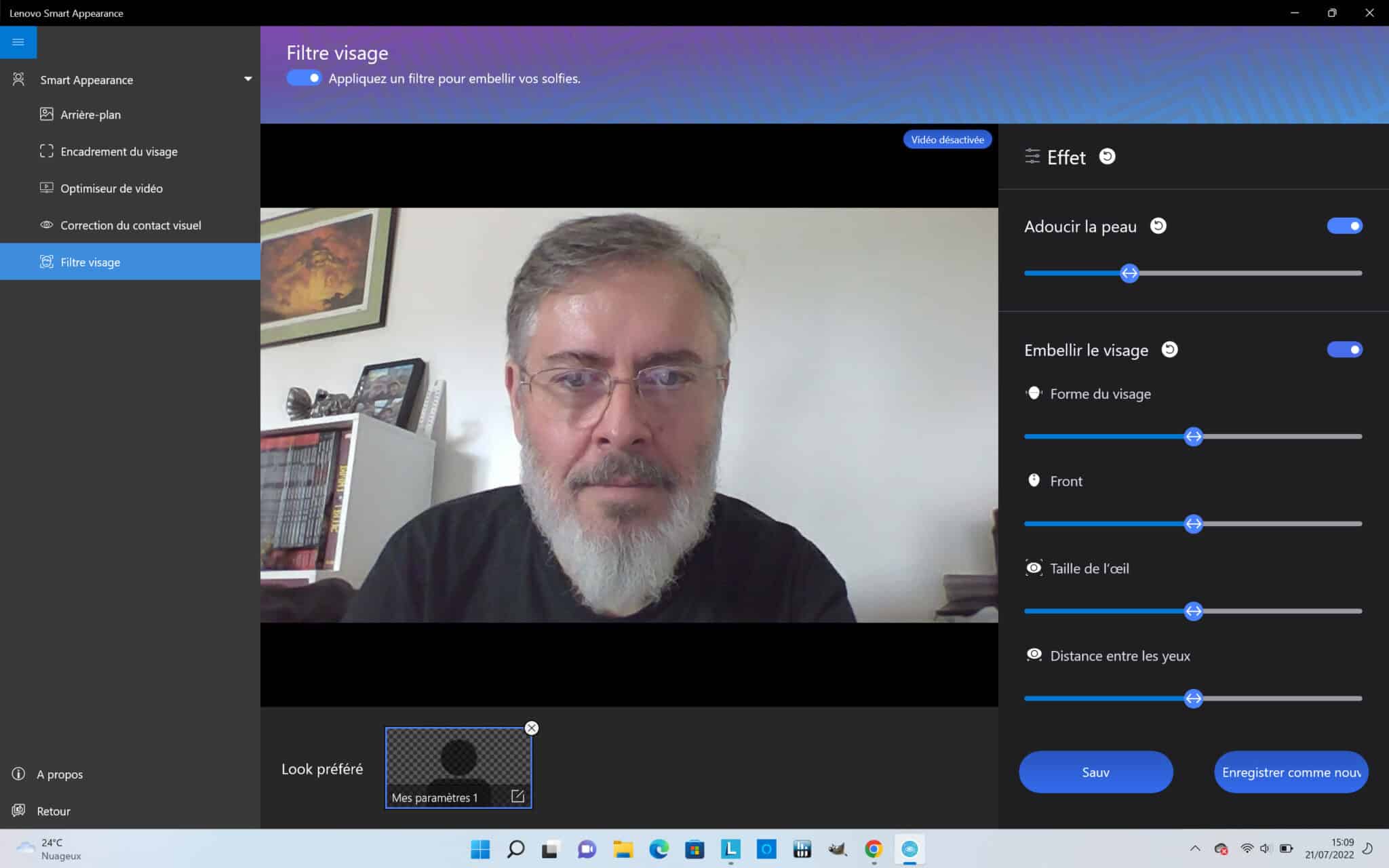Launch Microsoft Edge from taskbar
The height and width of the screenshot is (868, 1389).
(x=659, y=849)
